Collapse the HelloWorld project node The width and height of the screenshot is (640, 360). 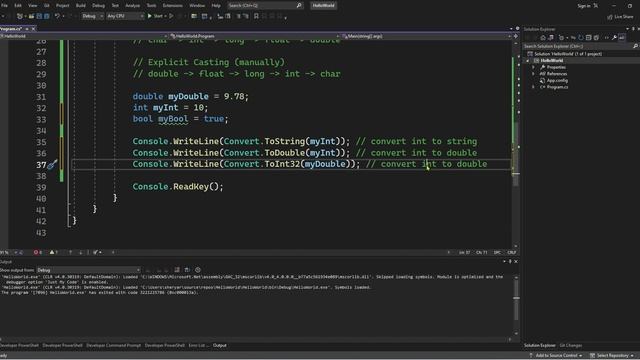coord(528,60)
